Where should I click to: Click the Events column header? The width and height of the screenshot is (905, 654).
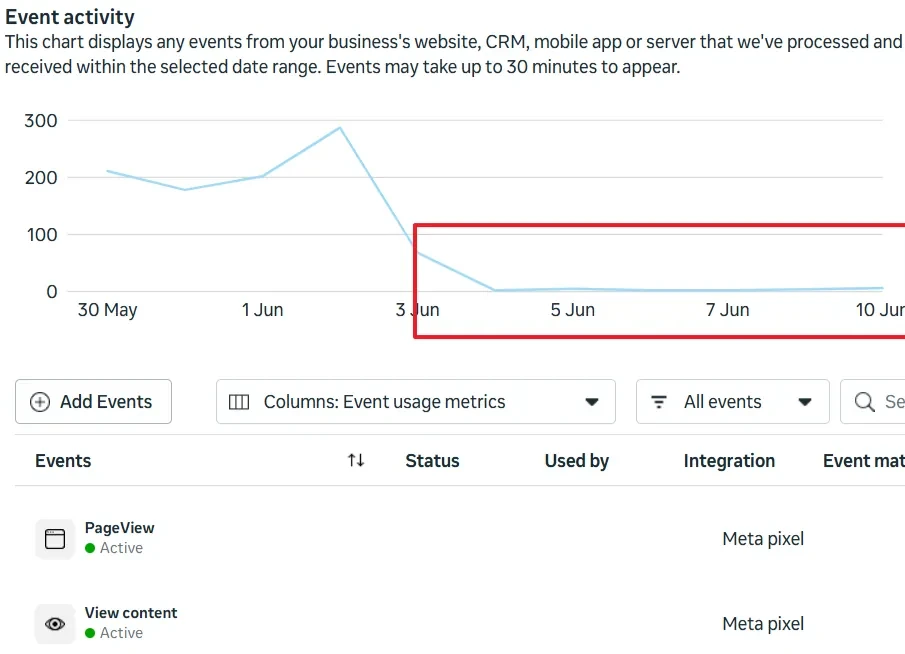(63, 461)
